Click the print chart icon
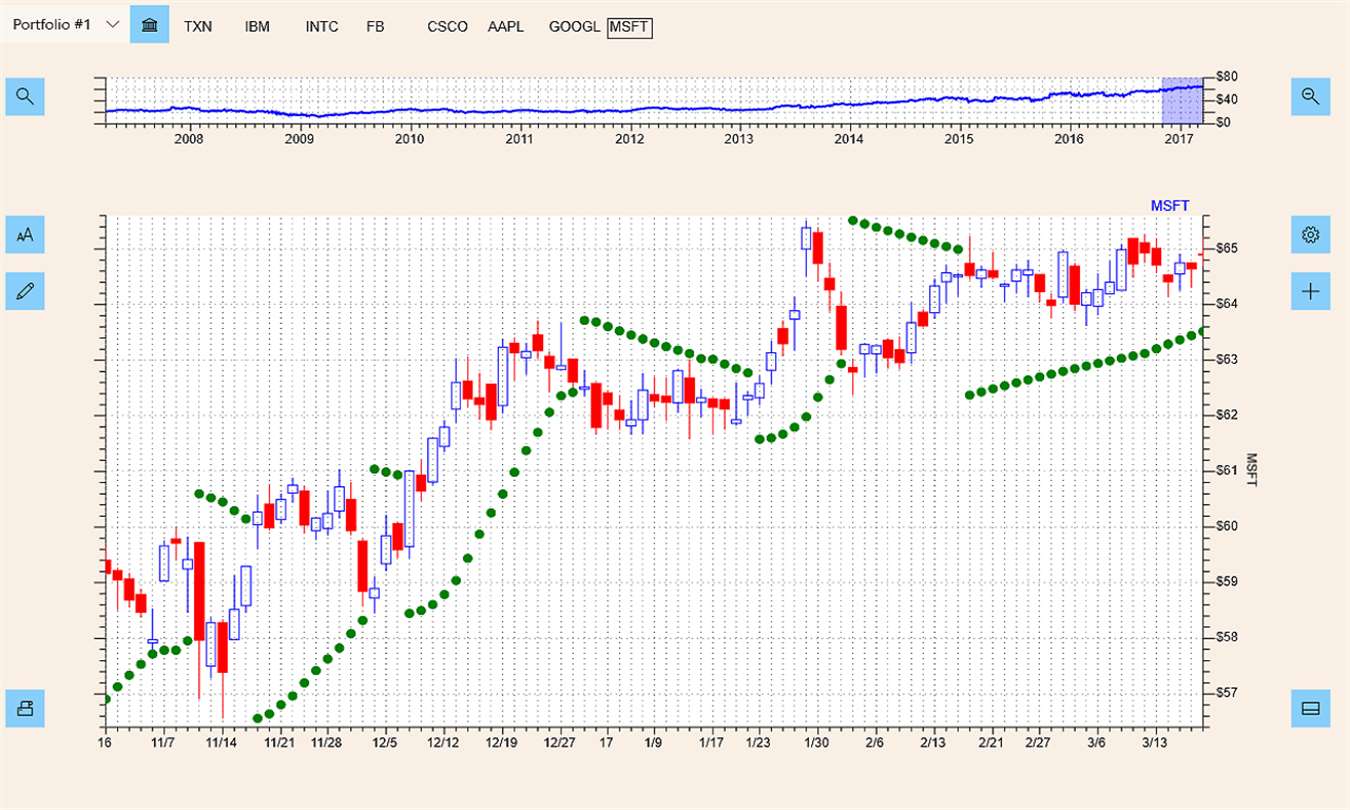1350x810 pixels. [x=25, y=708]
